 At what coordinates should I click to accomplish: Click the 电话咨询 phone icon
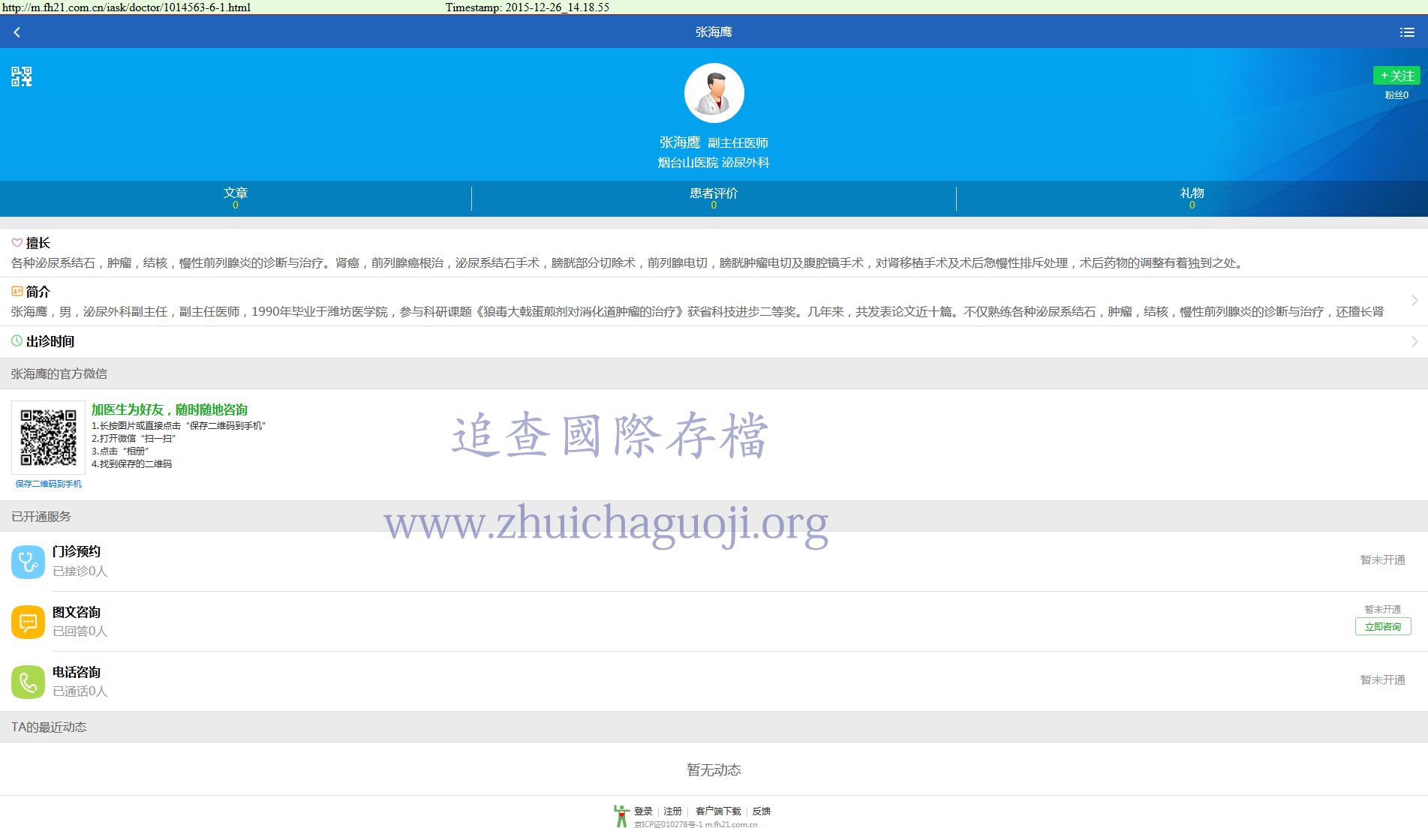pos(28,682)
